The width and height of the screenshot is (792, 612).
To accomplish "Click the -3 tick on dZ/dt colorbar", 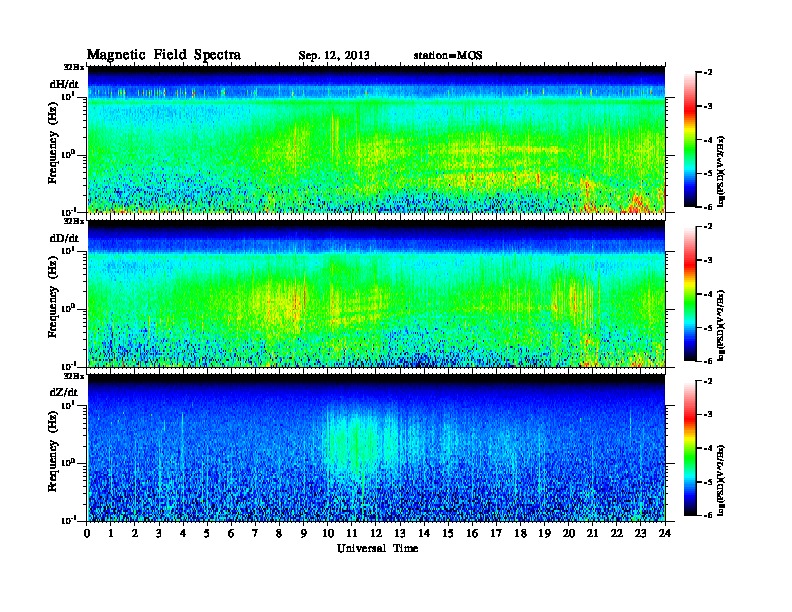I will coord(708,414).
